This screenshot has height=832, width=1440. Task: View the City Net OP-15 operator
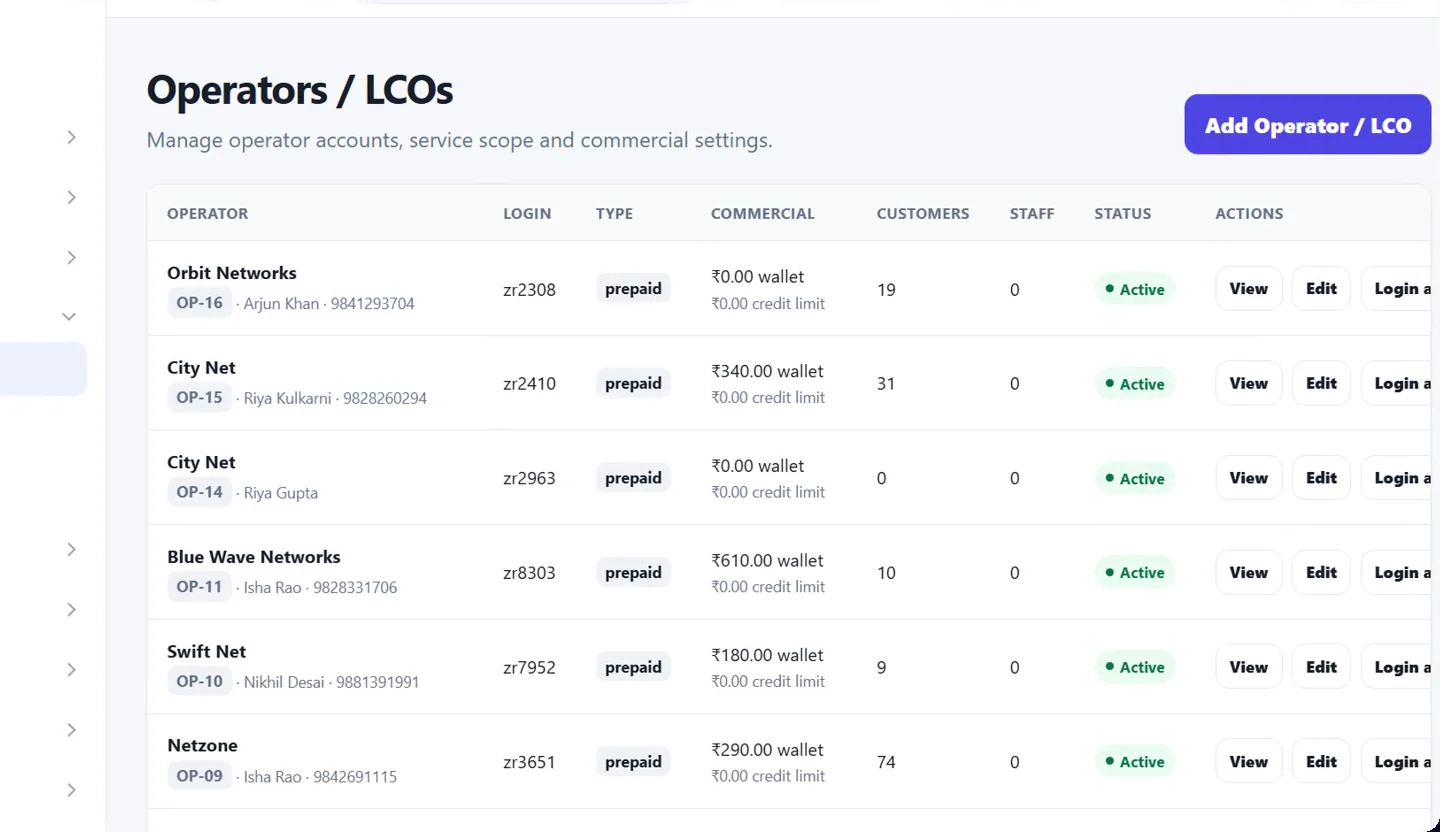[x=1248, y=383]
